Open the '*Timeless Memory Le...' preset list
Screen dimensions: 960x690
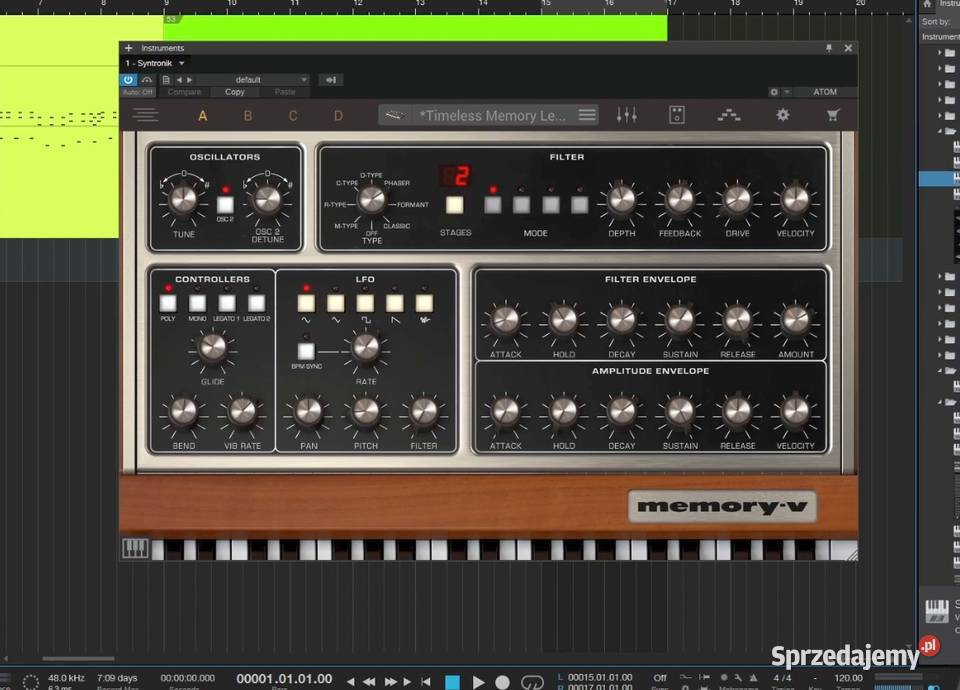[490, 115]
